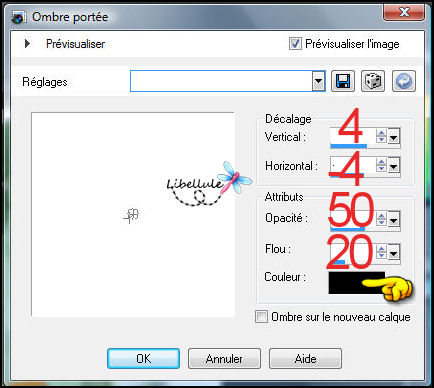Save the preset with the floppy disk icon
The width and height of the screenshot is (434, 388).
343,81
